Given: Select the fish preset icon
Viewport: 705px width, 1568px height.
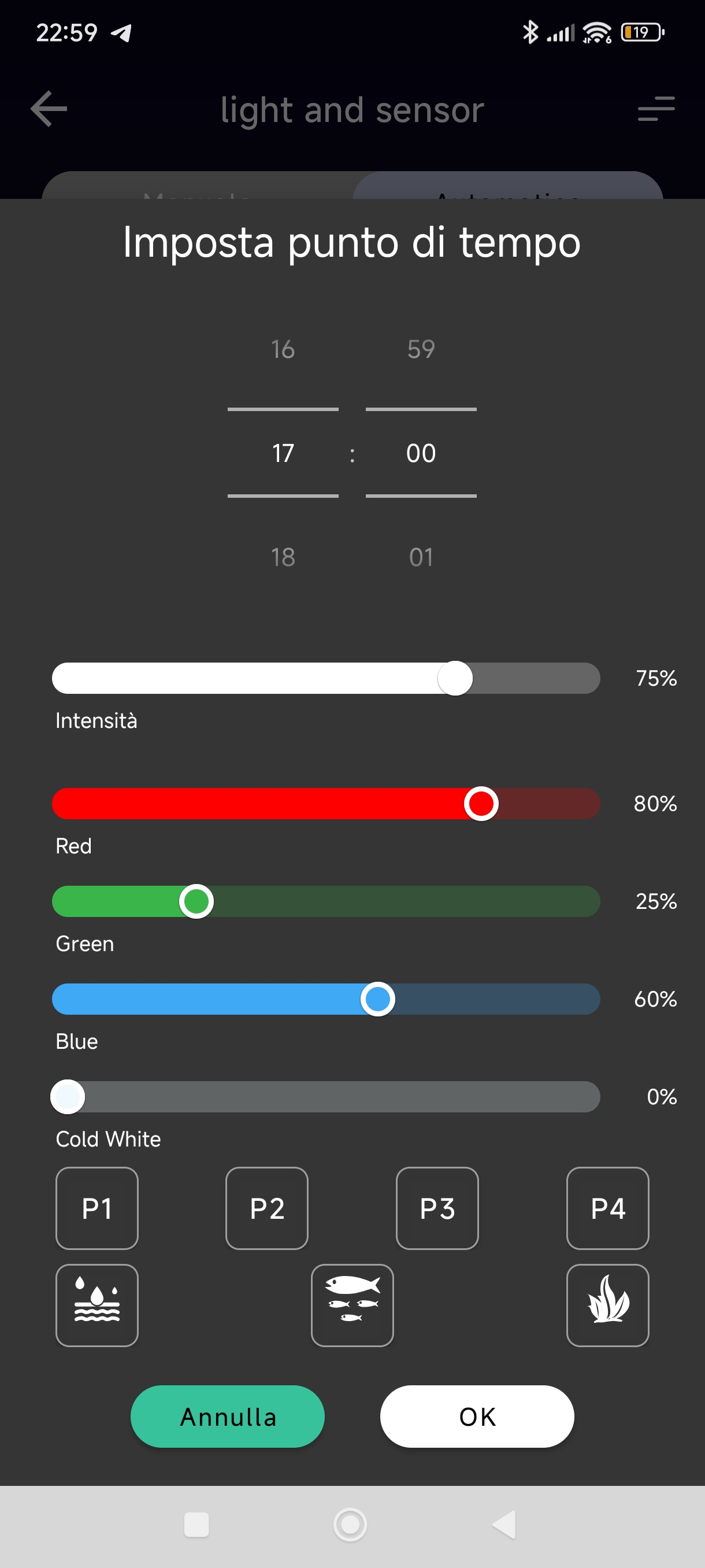Looking at the screenshot, I should [352, 1305].
